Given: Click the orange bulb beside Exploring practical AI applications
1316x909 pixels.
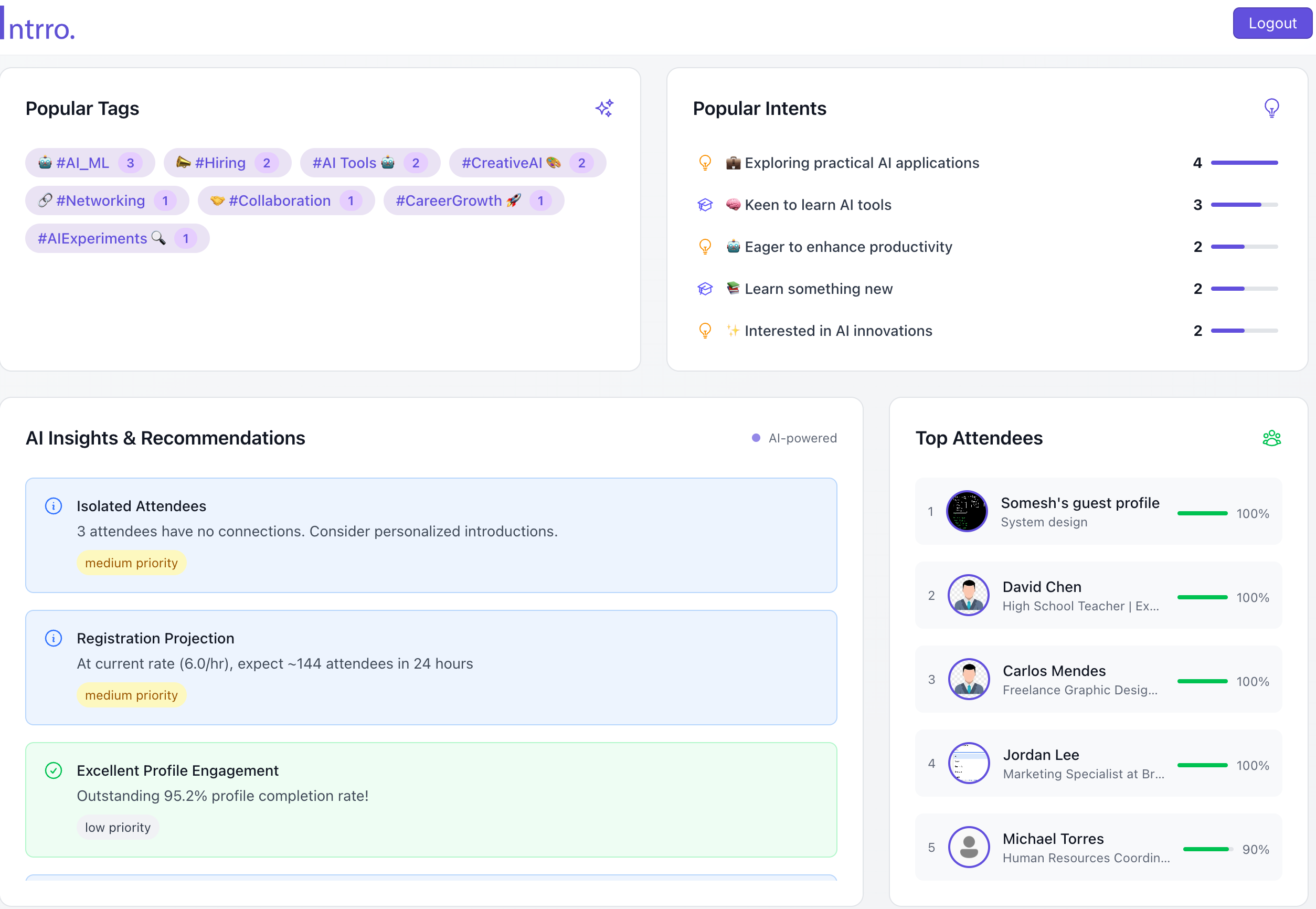Looking at the screenshot, I should pos(705,163).
